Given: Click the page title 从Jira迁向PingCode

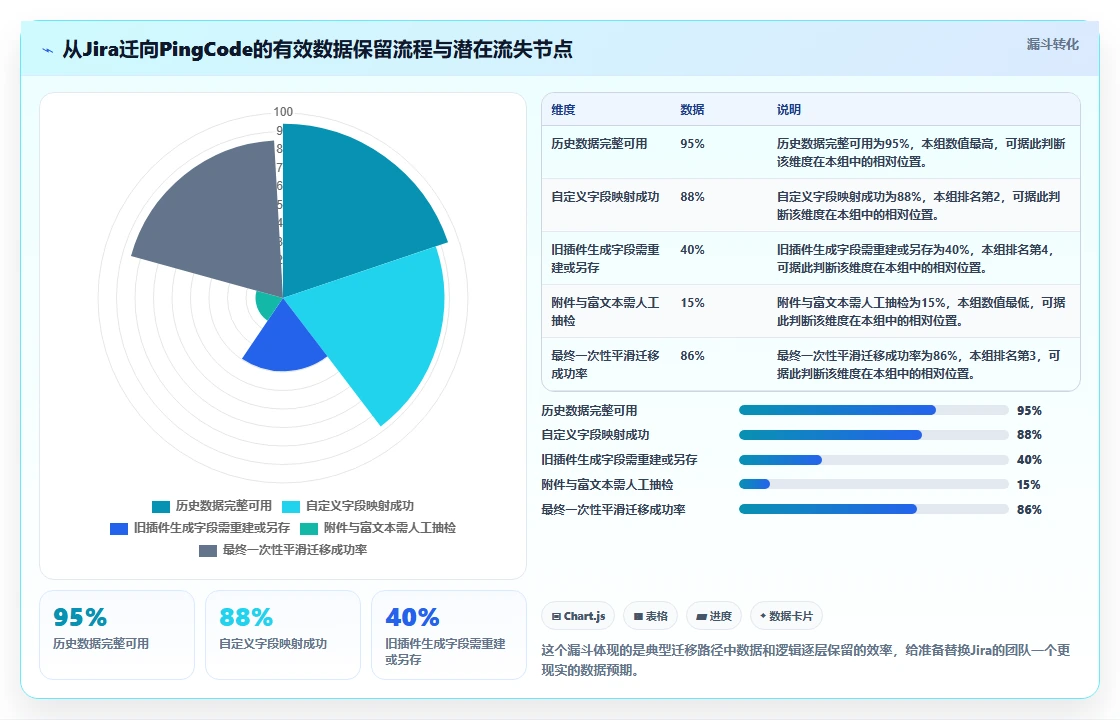Looking at the screenshot, I should [317, 49].
